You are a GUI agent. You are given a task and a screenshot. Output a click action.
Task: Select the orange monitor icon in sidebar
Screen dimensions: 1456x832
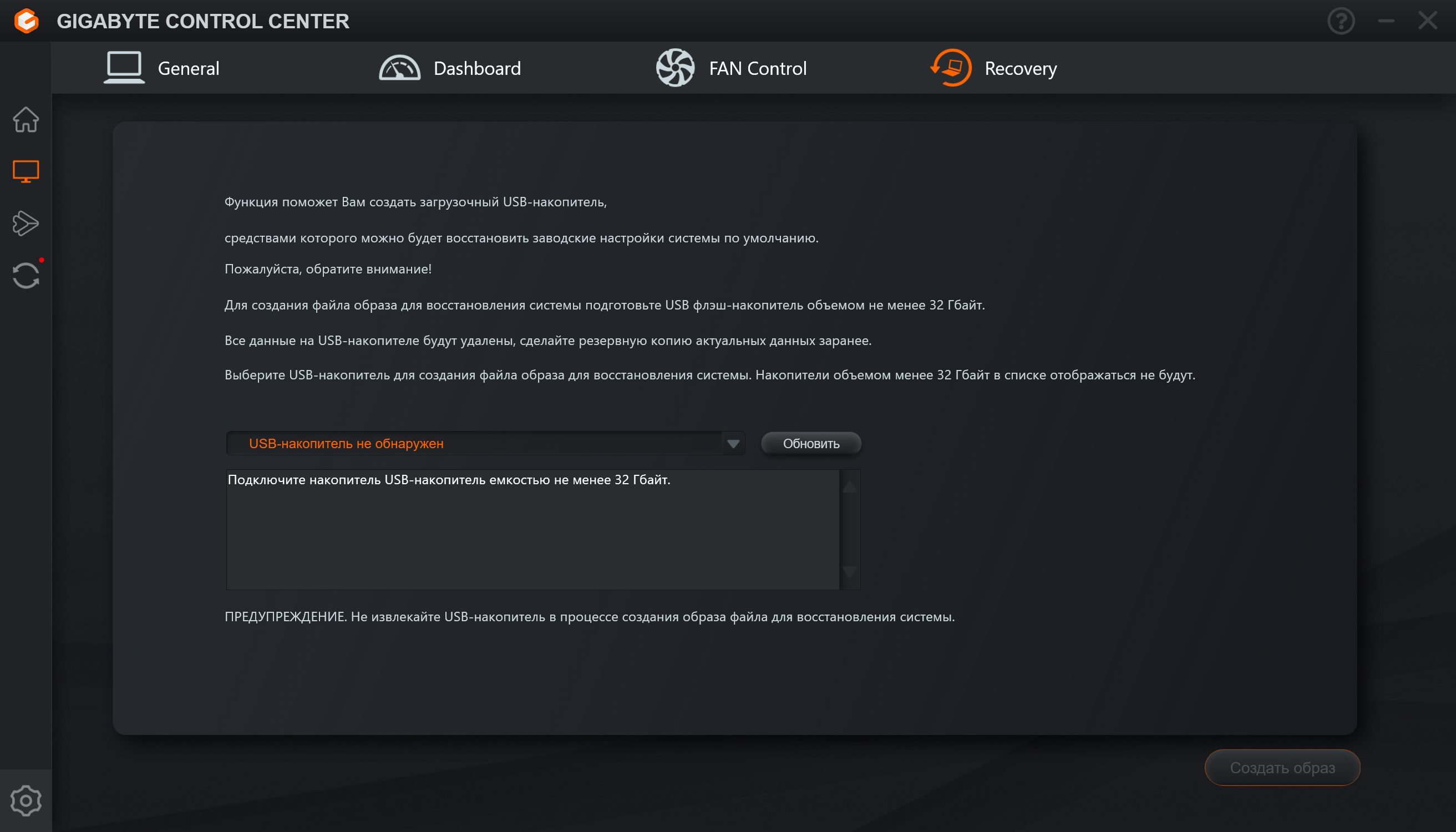(x=26, y=171)
